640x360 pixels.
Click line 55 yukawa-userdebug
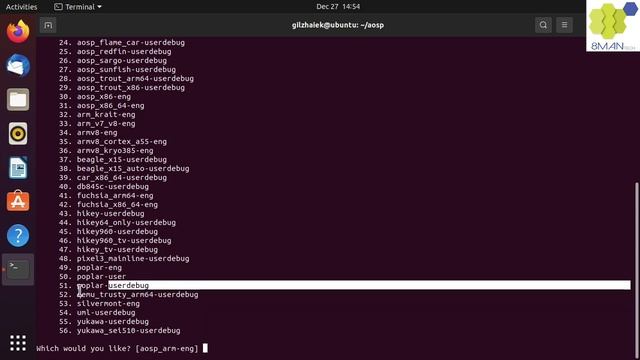(104, 321)
